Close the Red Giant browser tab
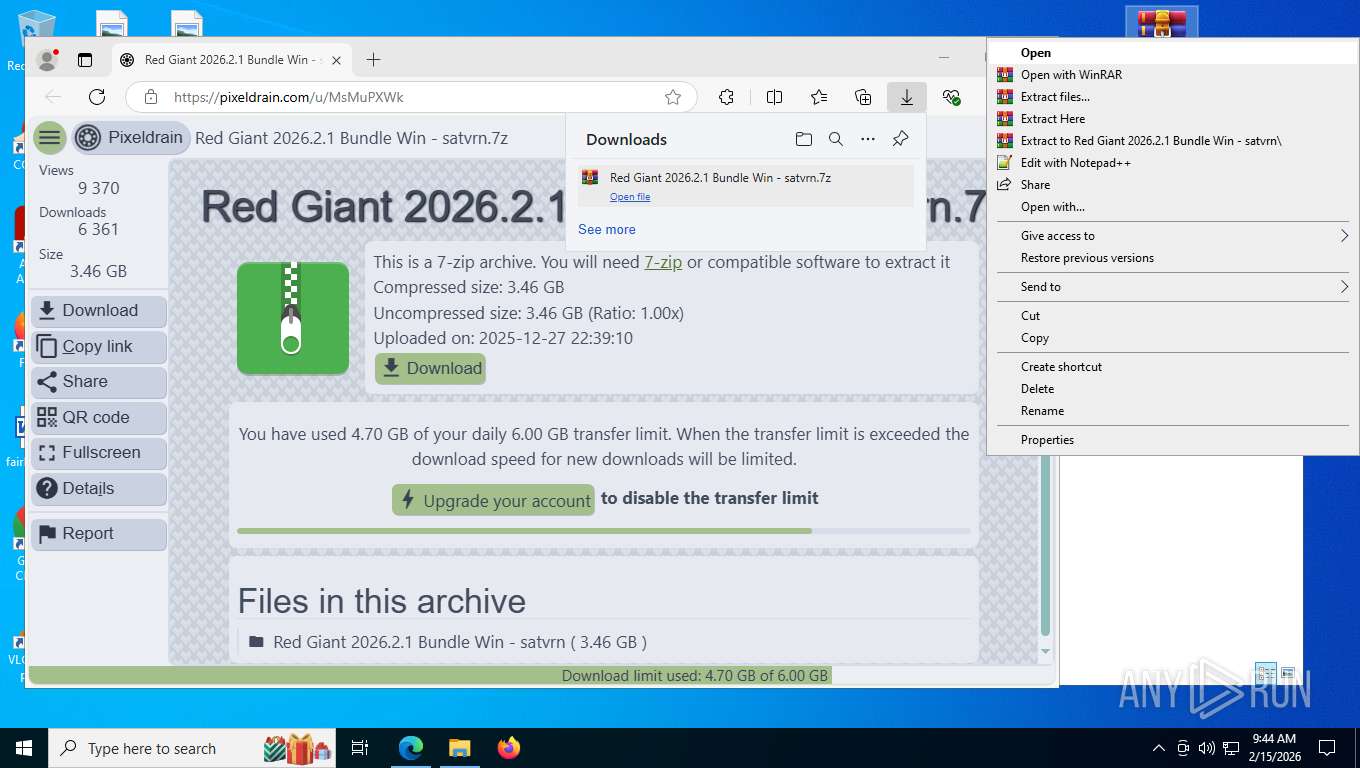This screenshot has width=1360, height=768. tap(336, 60)
